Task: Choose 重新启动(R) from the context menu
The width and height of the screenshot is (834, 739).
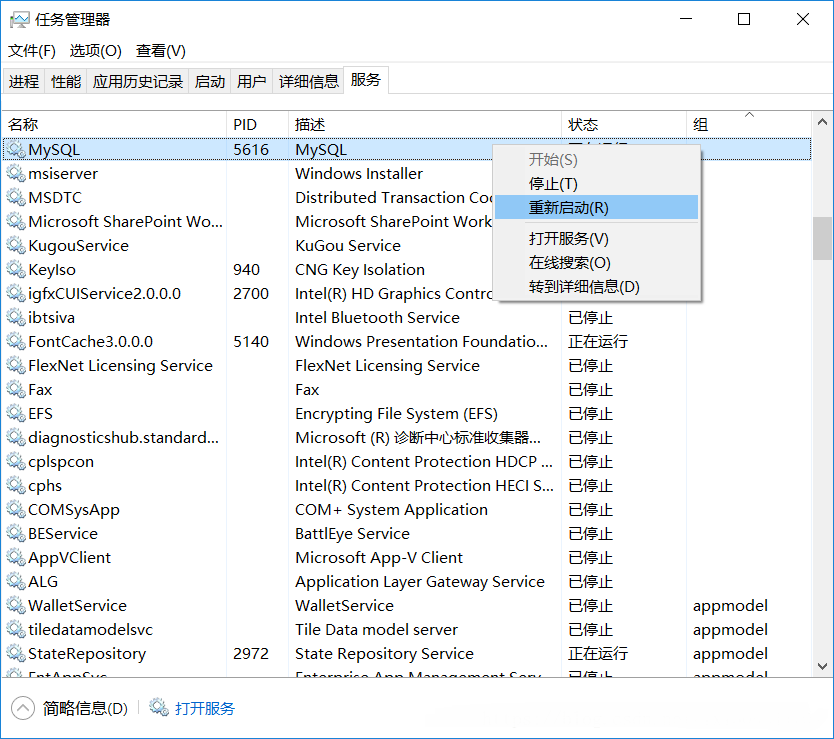Action: click(x=568, y=208)
